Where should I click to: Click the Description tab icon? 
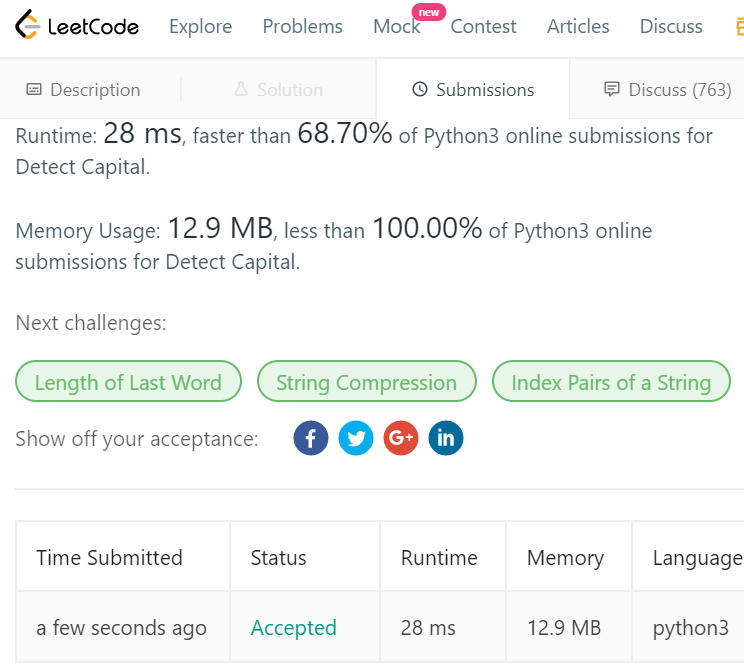(x=34, y=89)
